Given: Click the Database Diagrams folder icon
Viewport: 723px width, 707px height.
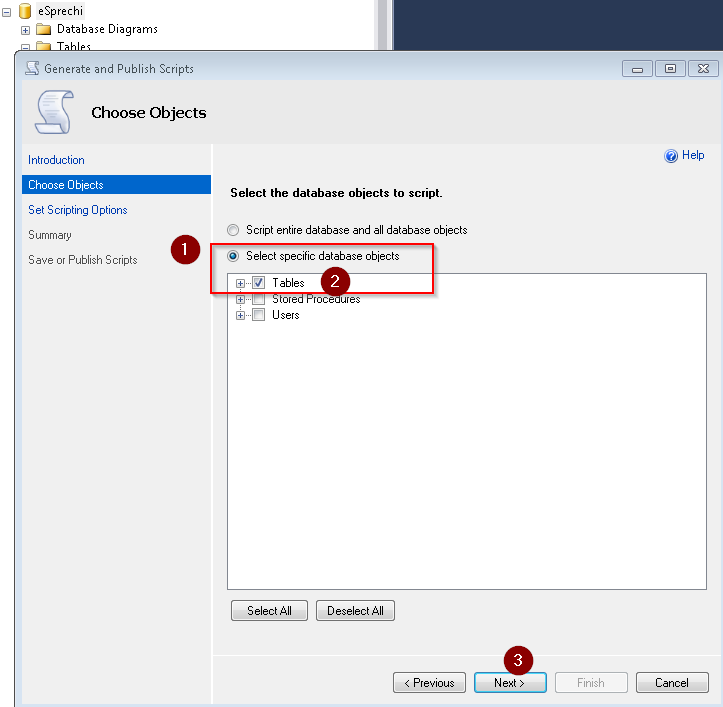Looking at the screenshot, I should click(x=43, y=29).
